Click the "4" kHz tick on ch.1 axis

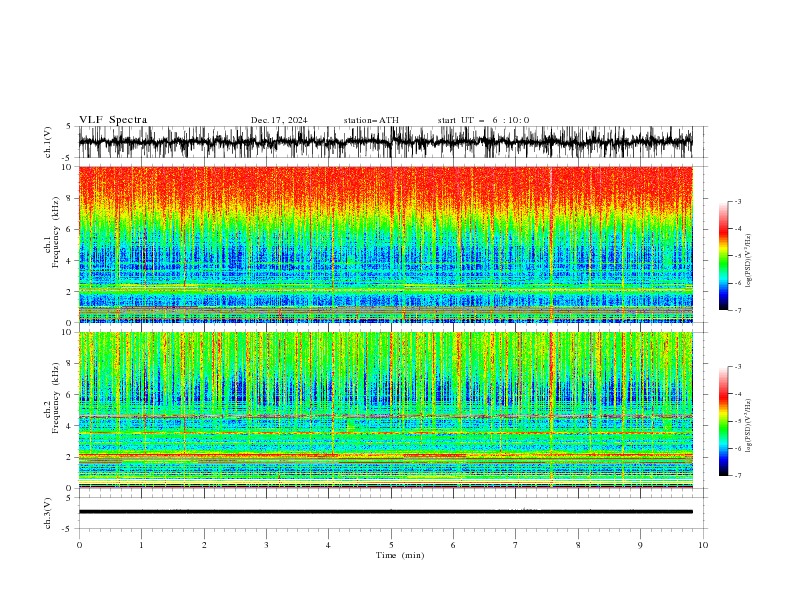[x=69, y=261]
